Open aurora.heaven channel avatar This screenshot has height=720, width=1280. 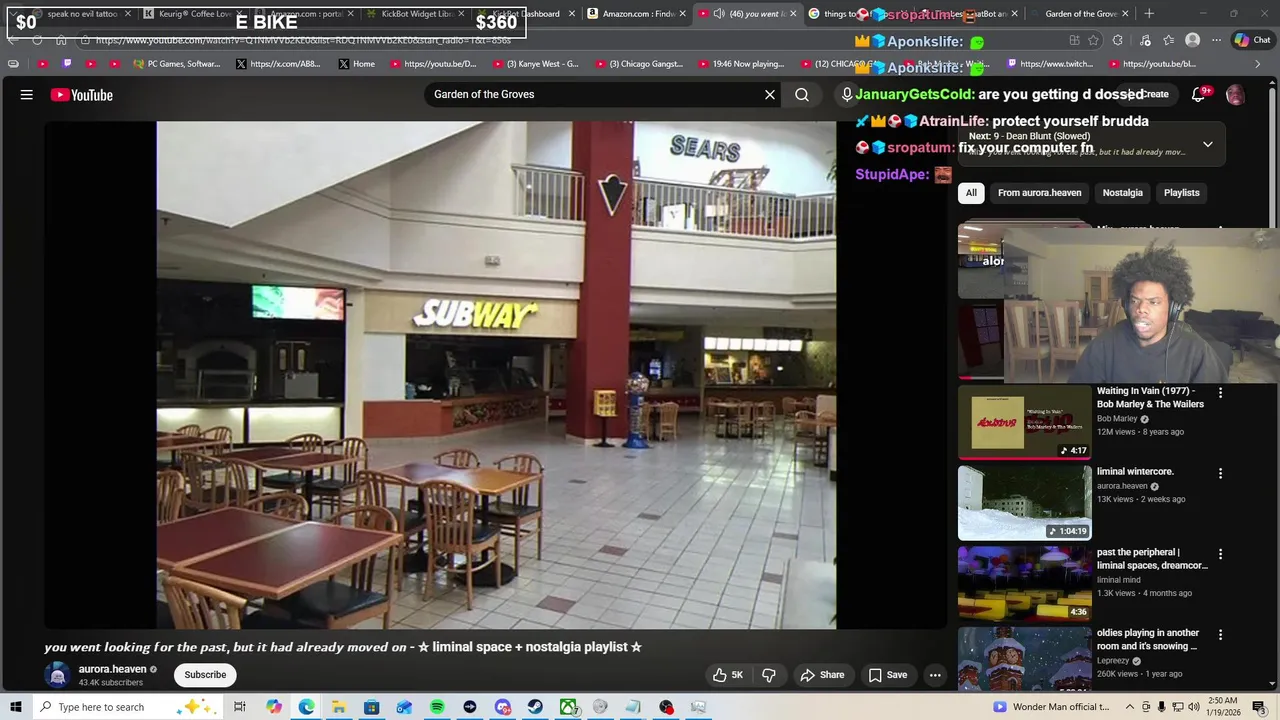pyautogui.click(x=58, y=675)
